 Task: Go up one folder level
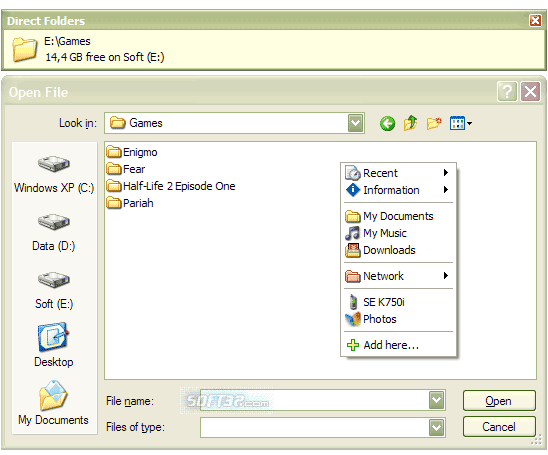pyautogui.click(x=411, y=123)
